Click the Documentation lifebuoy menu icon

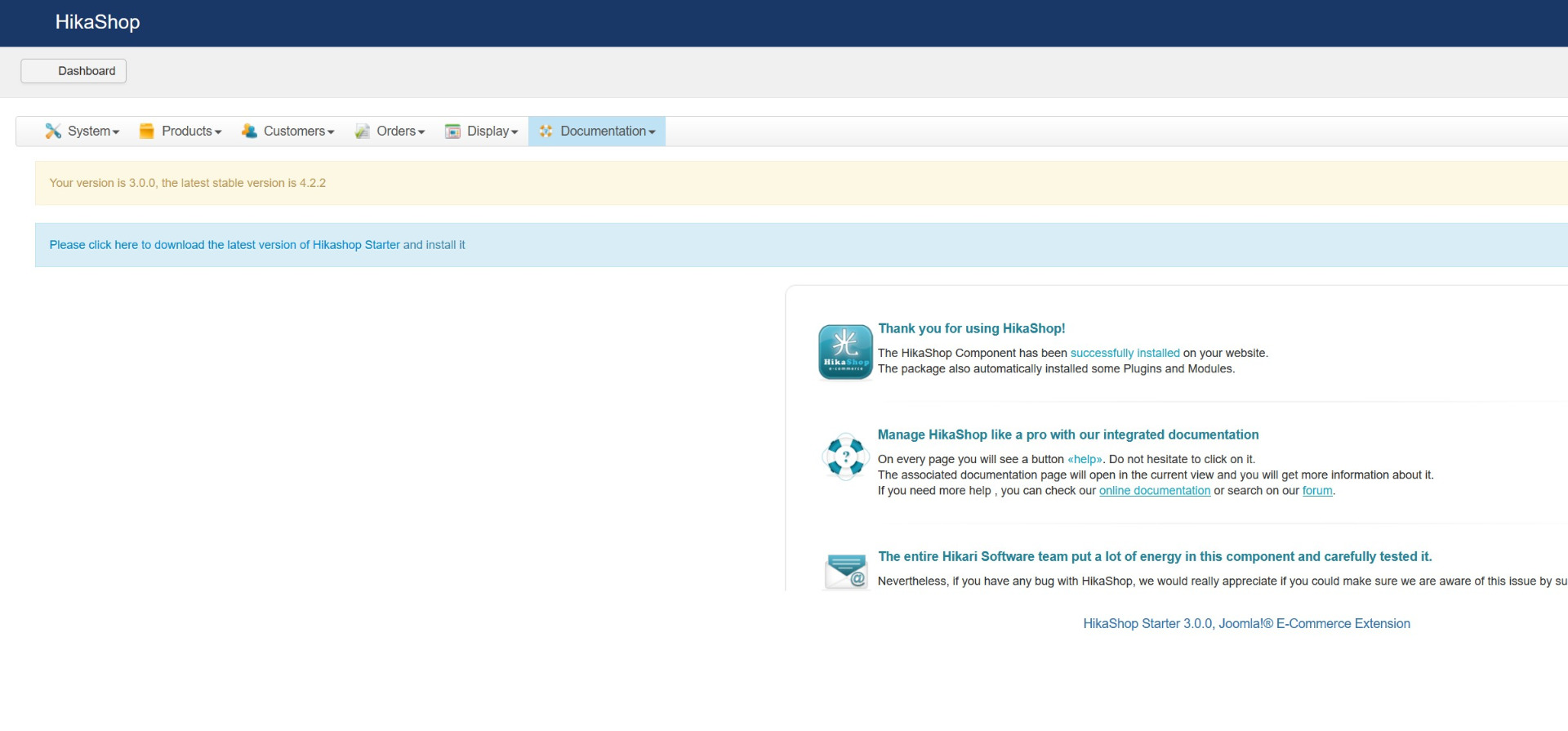546,131
